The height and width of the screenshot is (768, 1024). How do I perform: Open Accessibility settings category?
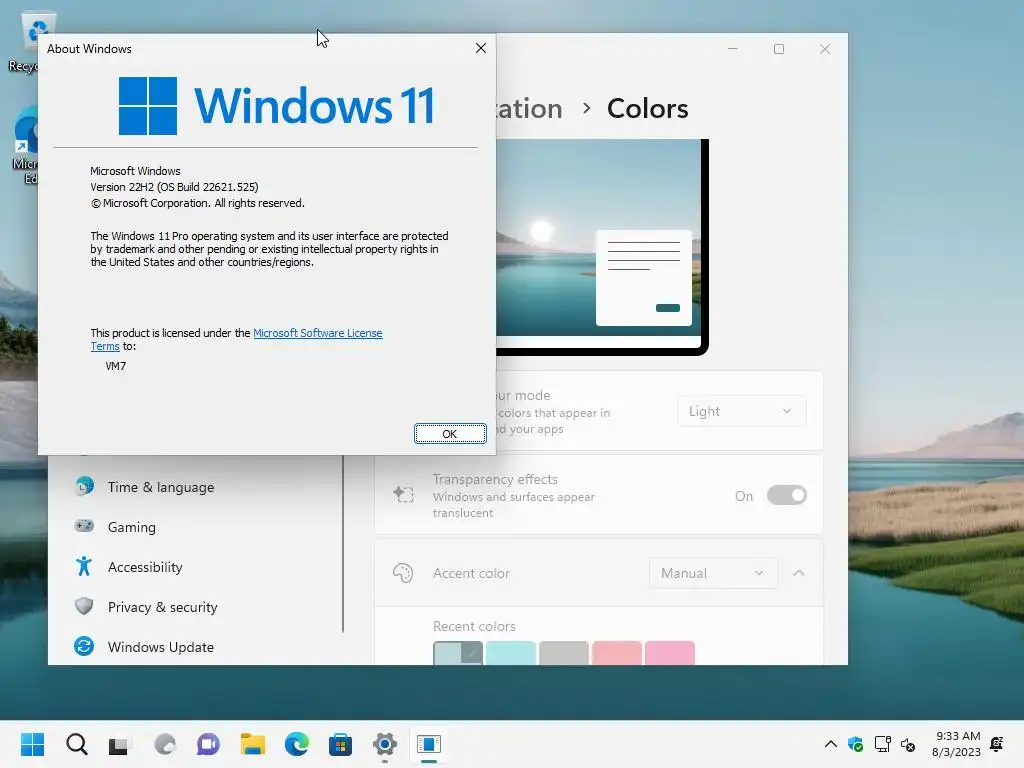pos(145,567)
